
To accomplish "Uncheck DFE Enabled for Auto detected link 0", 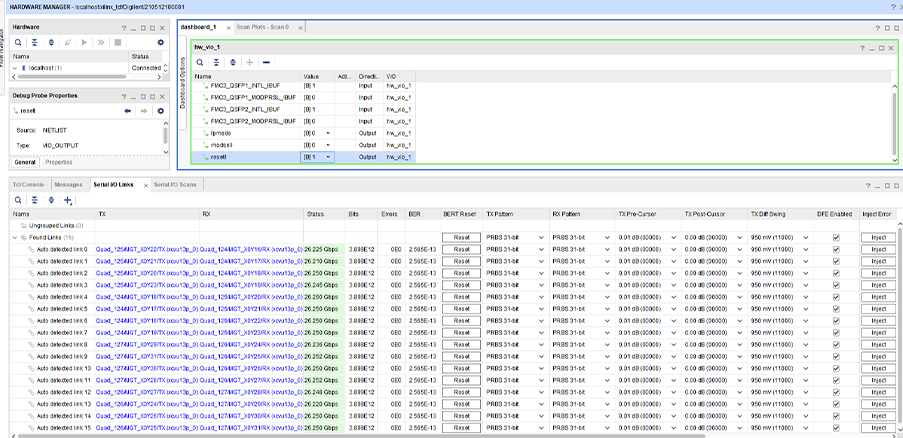I will (x=836, y=249).
